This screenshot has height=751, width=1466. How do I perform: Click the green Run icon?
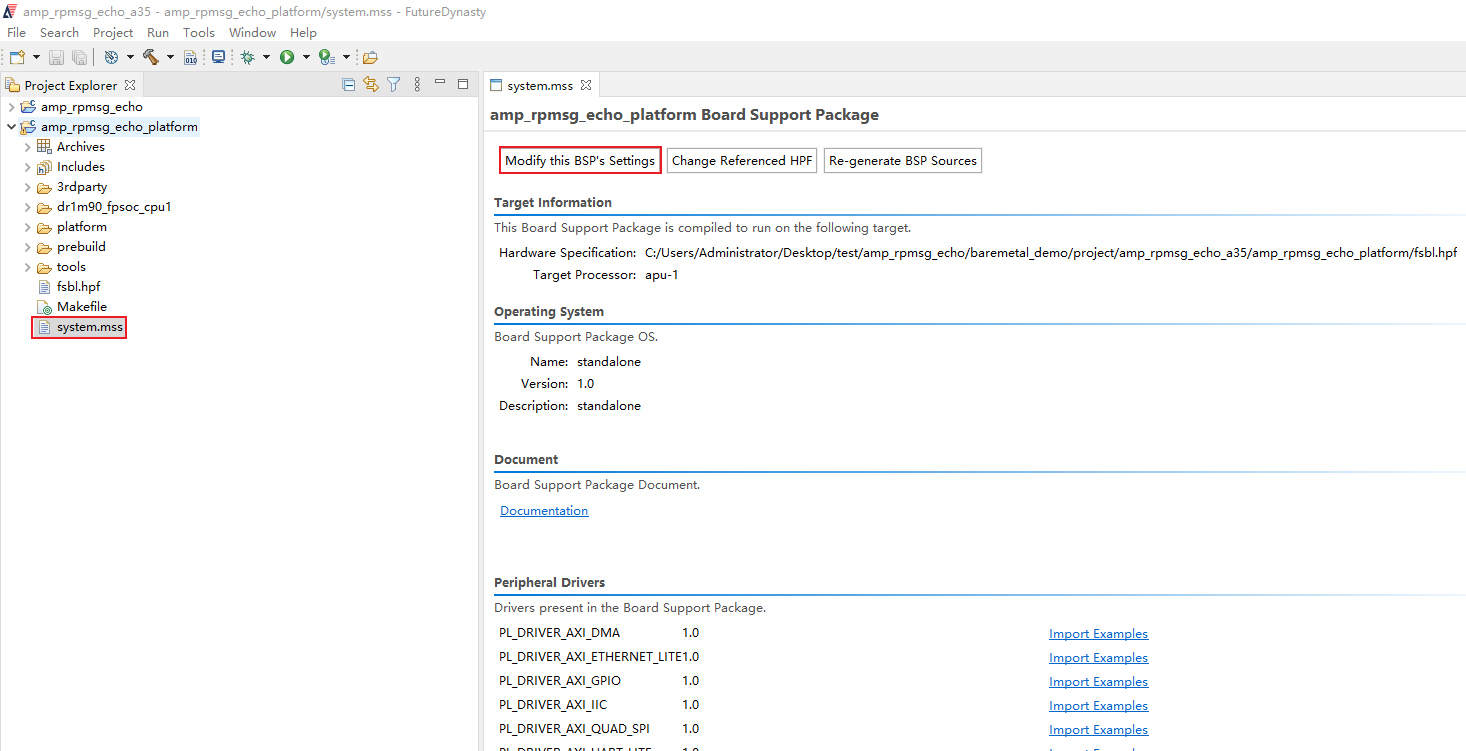(287, 57)
